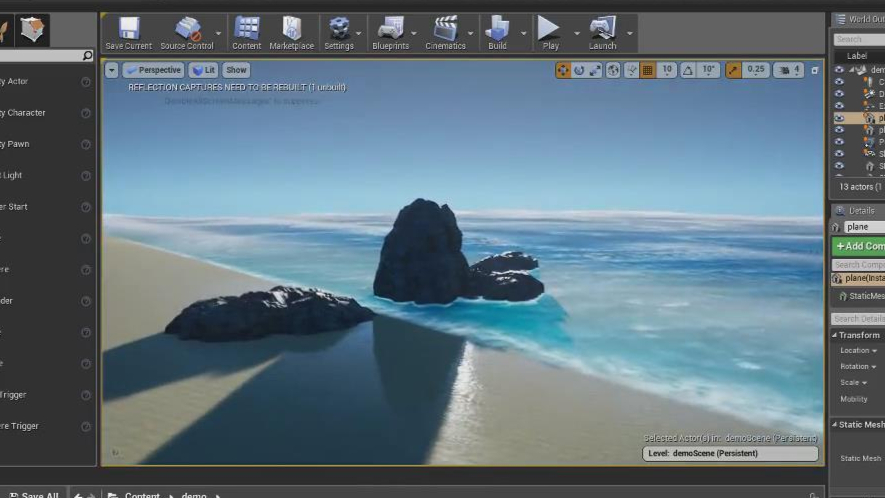This screenshot has width=885, height=498.
Task: Click the Search Details field
Action: [859, 319]
